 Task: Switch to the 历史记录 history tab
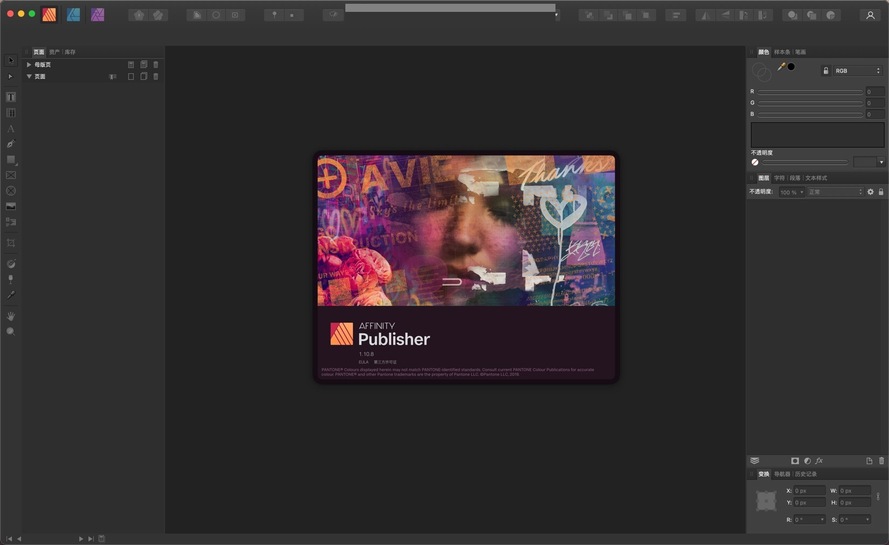806,474
